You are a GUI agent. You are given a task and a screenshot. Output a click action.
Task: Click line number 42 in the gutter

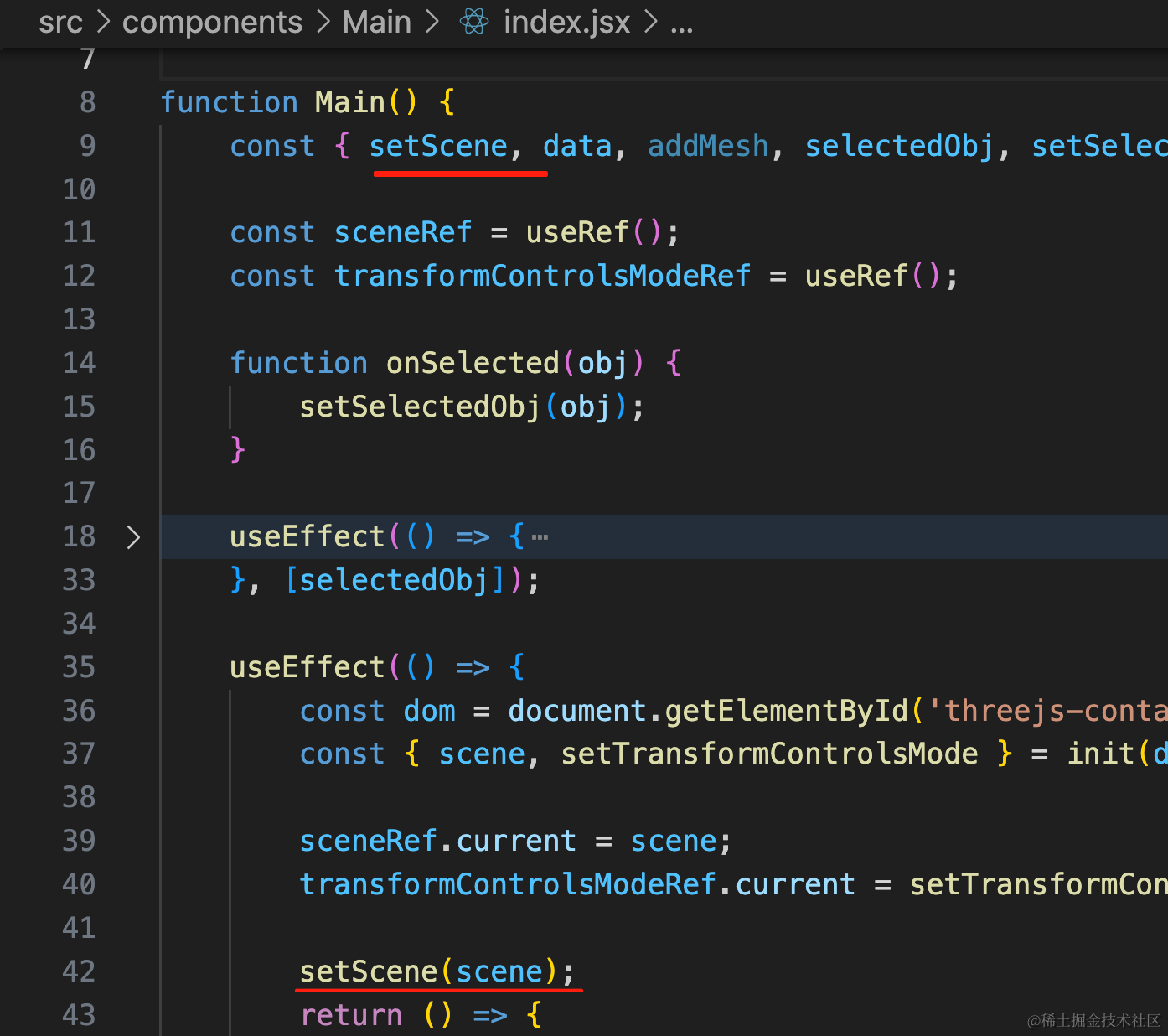pyautogui.click(x=79, y=971)
